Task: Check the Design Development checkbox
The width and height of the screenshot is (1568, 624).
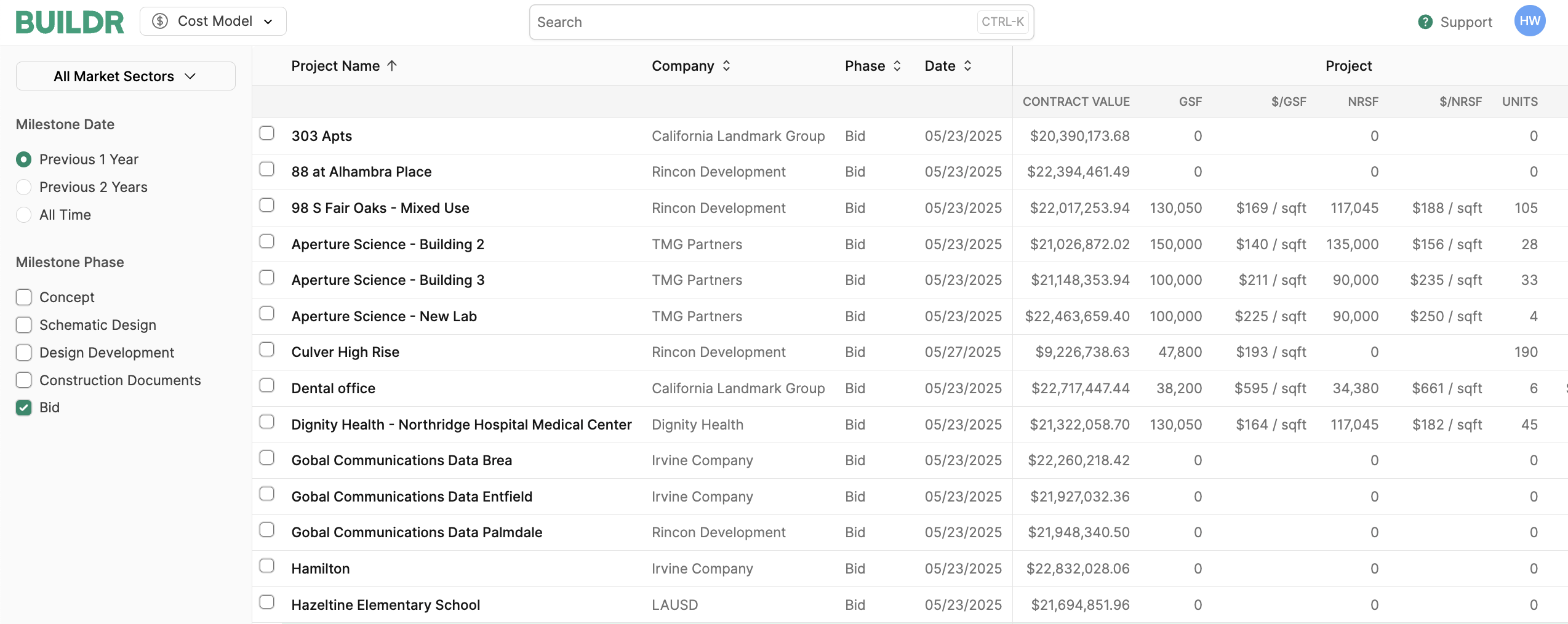Action: (23, 353)
